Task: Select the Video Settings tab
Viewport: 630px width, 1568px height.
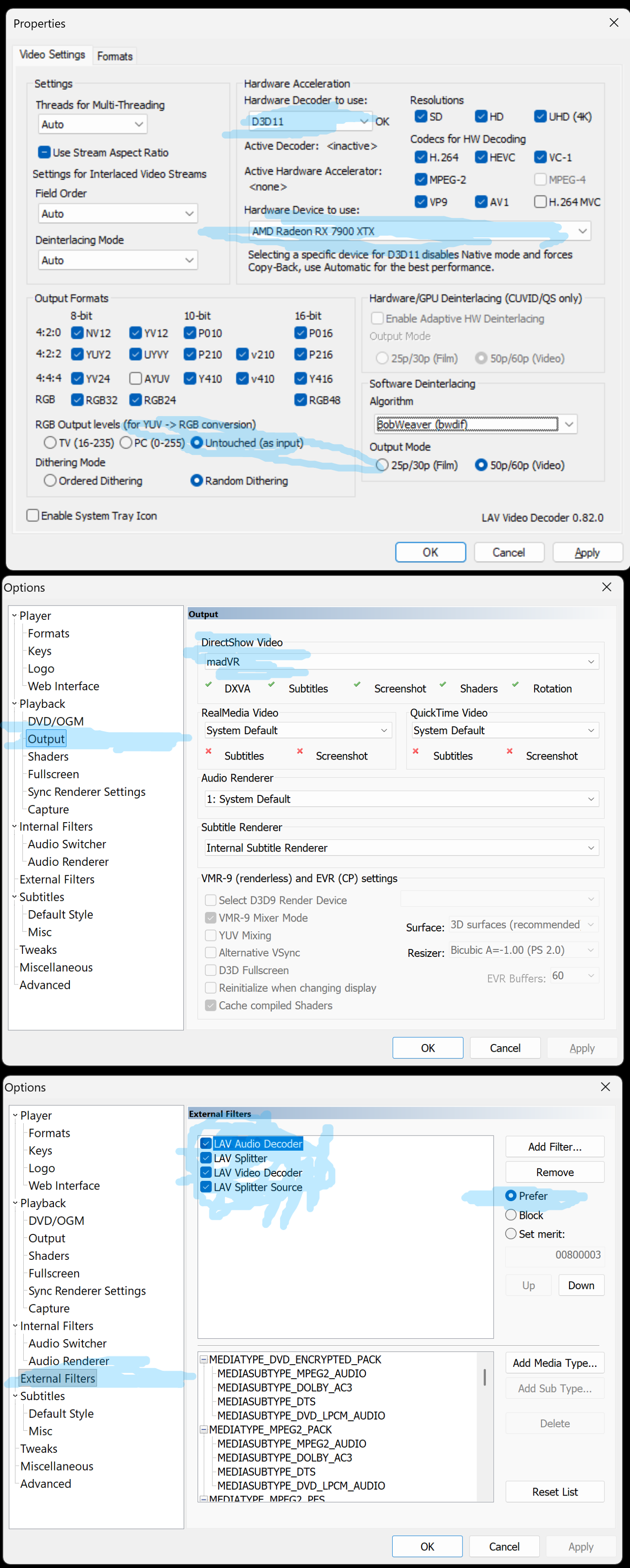Action: click(x=52, y=55)
